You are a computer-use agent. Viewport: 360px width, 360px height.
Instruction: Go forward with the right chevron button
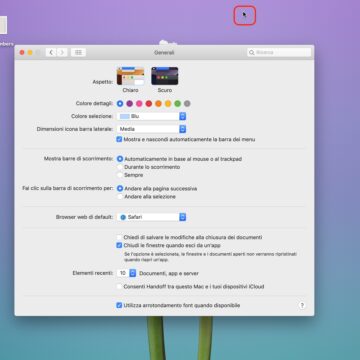tap(62, 52)
